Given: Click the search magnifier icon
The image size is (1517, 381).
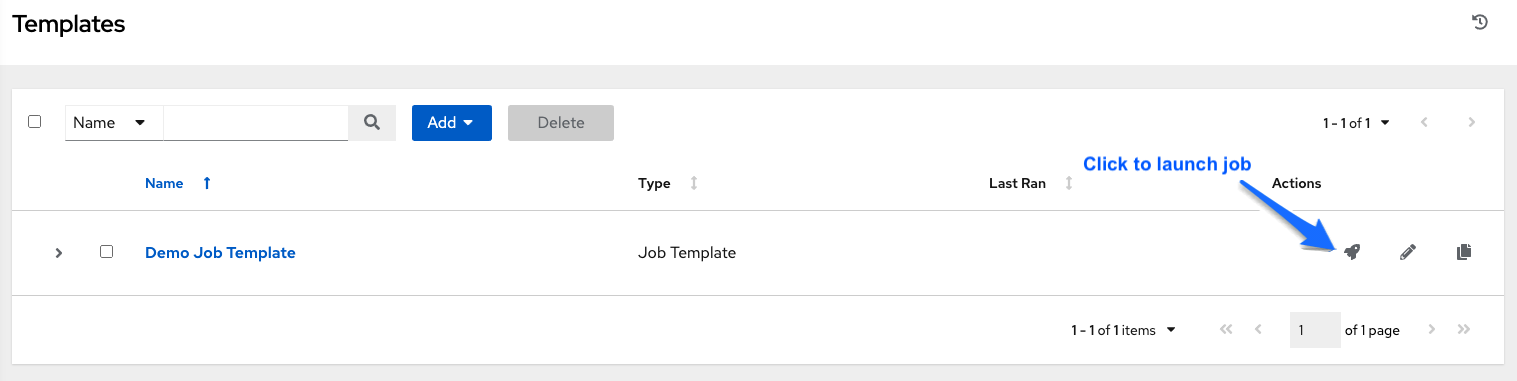Looking at the screenshot, I should (x=372, y=122).
